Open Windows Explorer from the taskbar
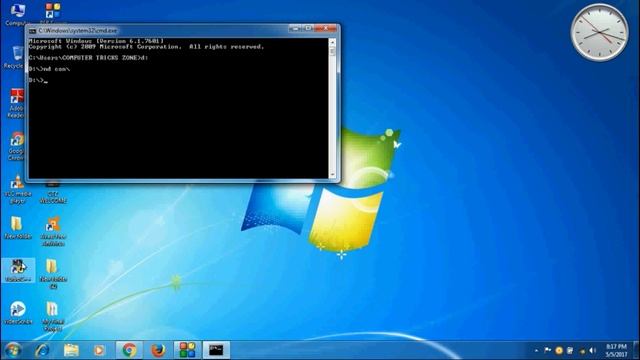The image size is (640, 360). (71, 350)
